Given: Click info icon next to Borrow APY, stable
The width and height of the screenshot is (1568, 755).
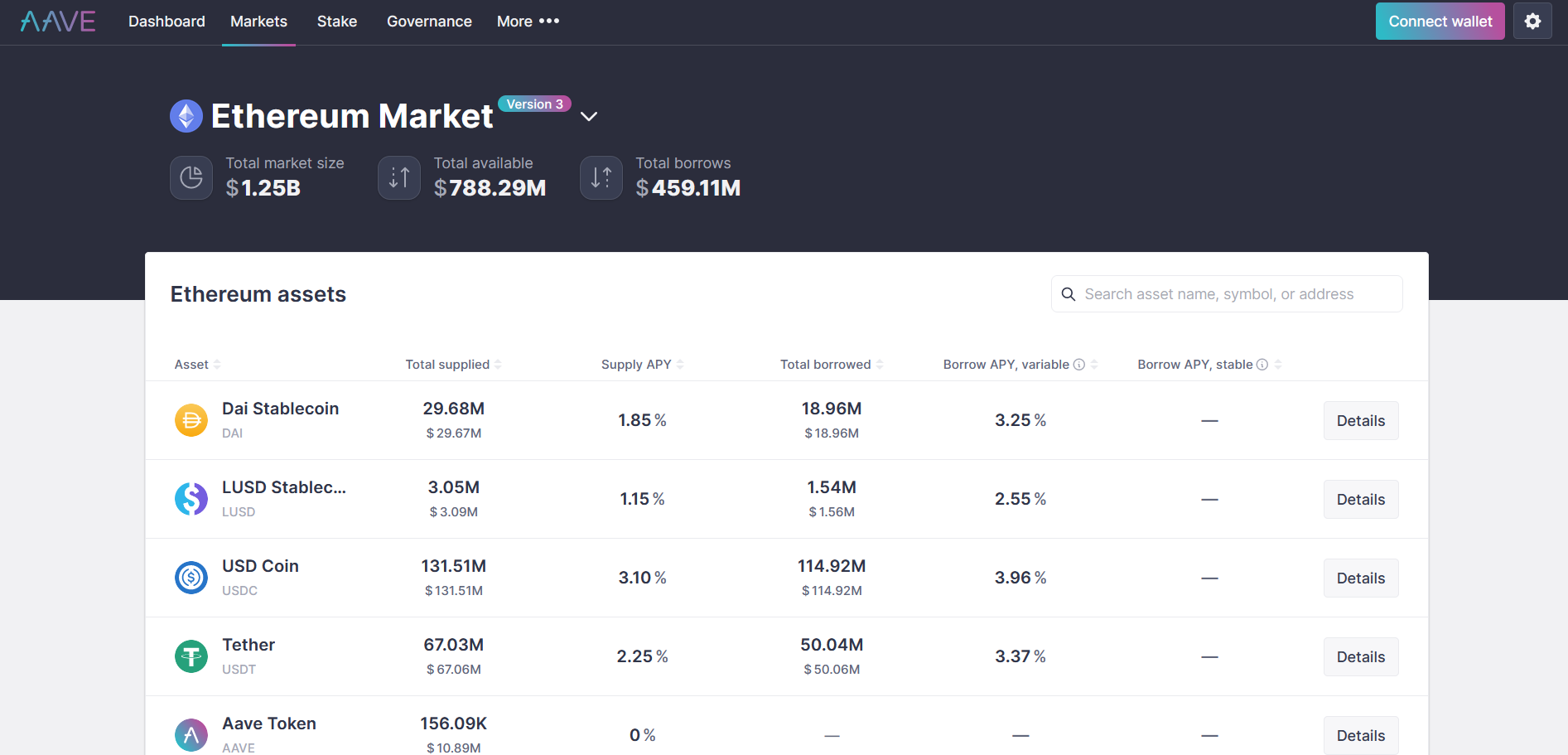Looking at the screenshot, I should coord(1262,365).
